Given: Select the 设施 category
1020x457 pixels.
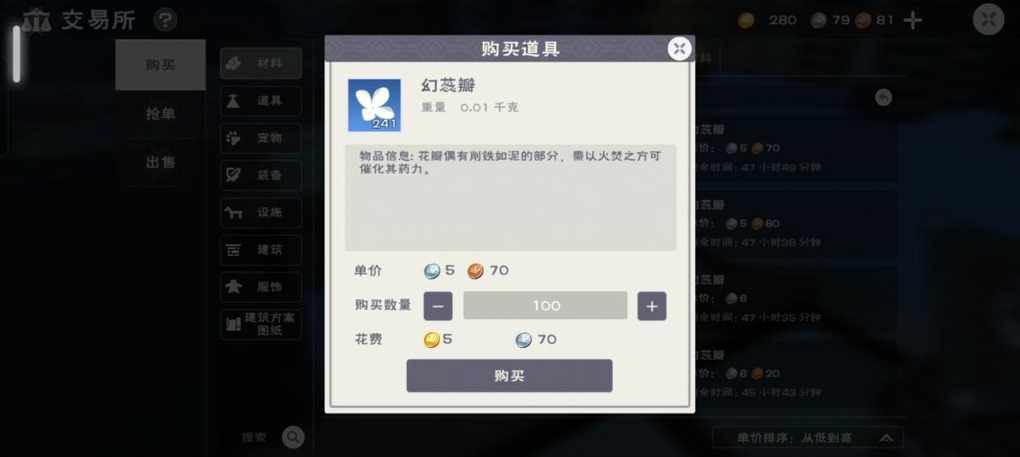Looking at the screenshot, I should coord(261,212).
